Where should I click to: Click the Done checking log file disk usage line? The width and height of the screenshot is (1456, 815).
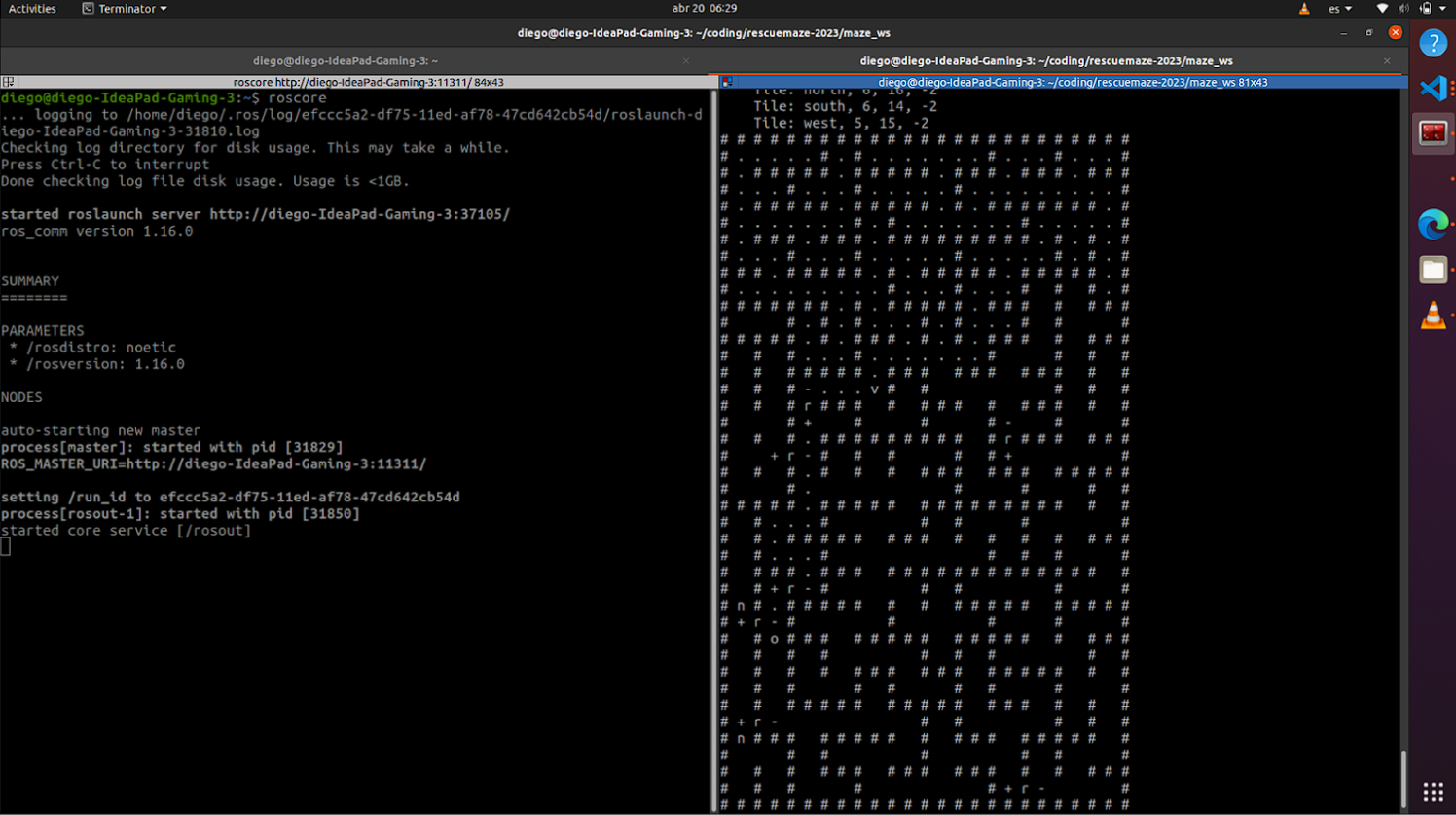point(205,181)
